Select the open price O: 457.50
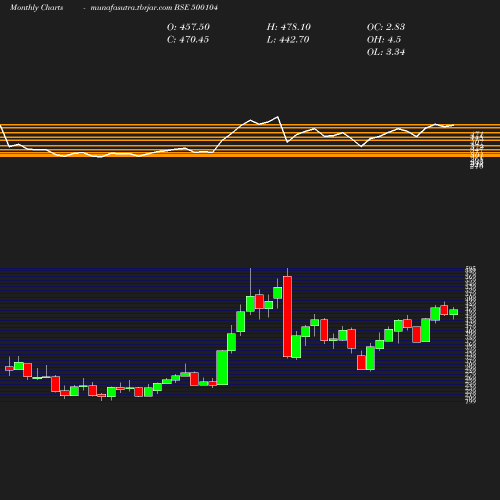 coord(188,27)
